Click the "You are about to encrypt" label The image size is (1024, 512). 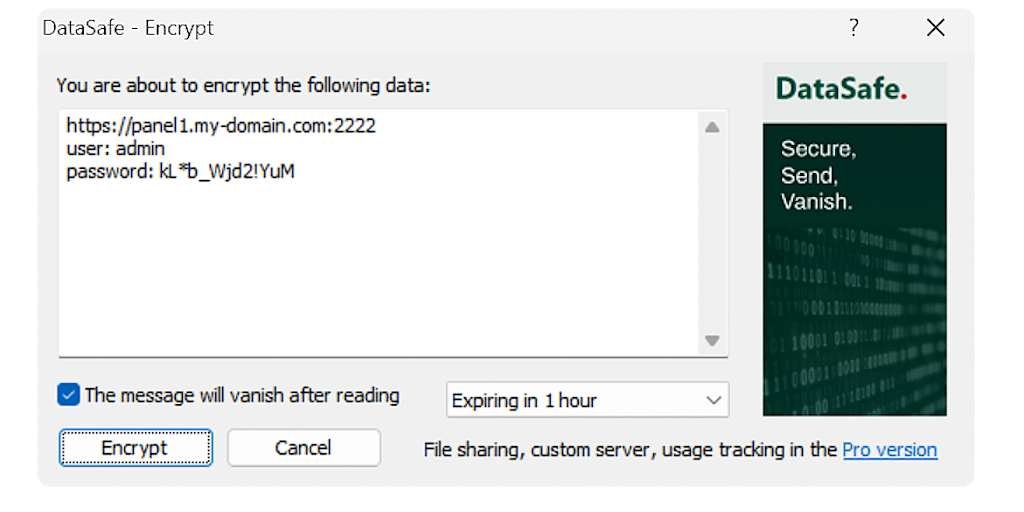pyautogui.click(x=243, y=85)
